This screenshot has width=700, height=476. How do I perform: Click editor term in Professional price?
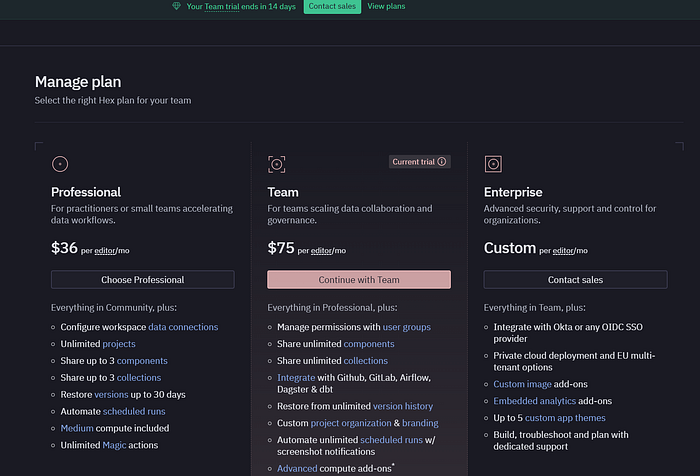(105, 251)
